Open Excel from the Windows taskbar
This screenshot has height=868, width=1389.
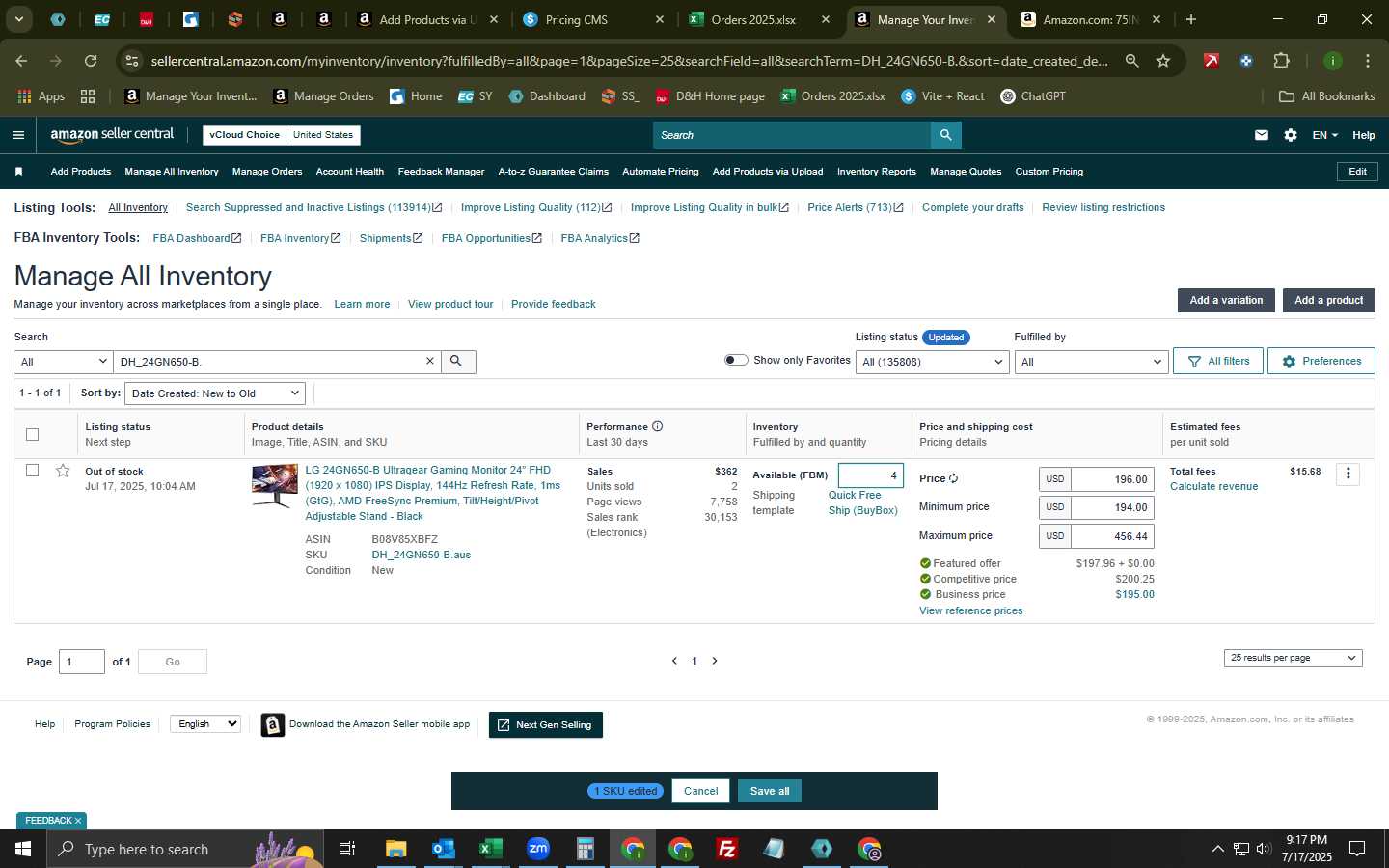pyautogui.click(x=490, y=849)
